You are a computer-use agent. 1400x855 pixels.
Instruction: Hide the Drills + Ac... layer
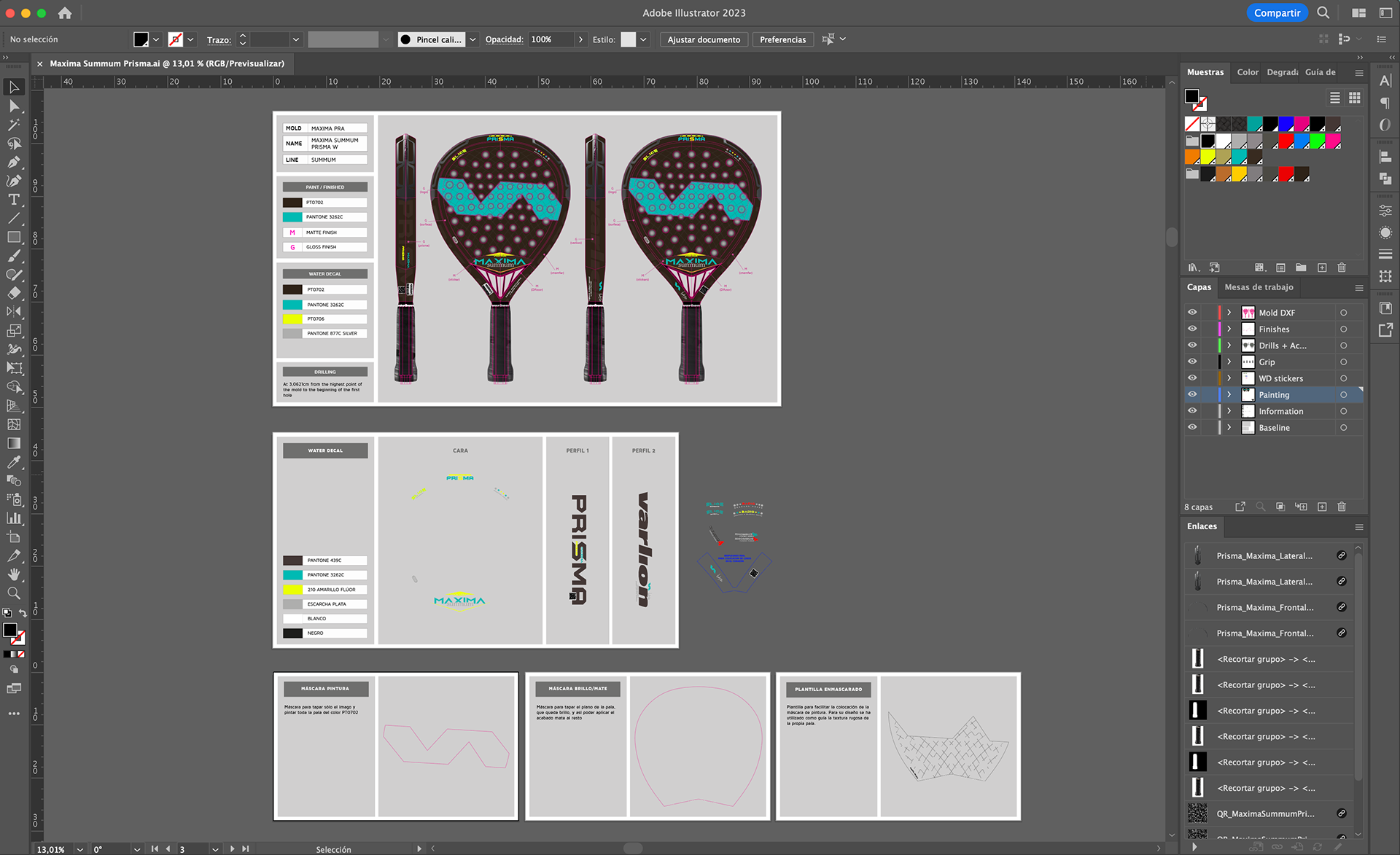[1192, 345]
